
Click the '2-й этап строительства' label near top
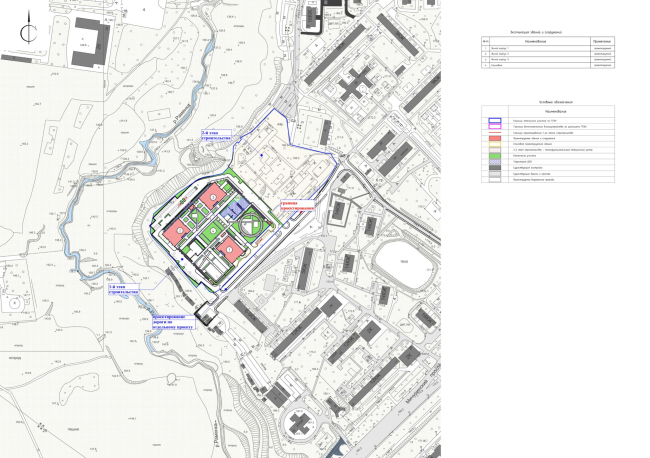pos(215,136)
